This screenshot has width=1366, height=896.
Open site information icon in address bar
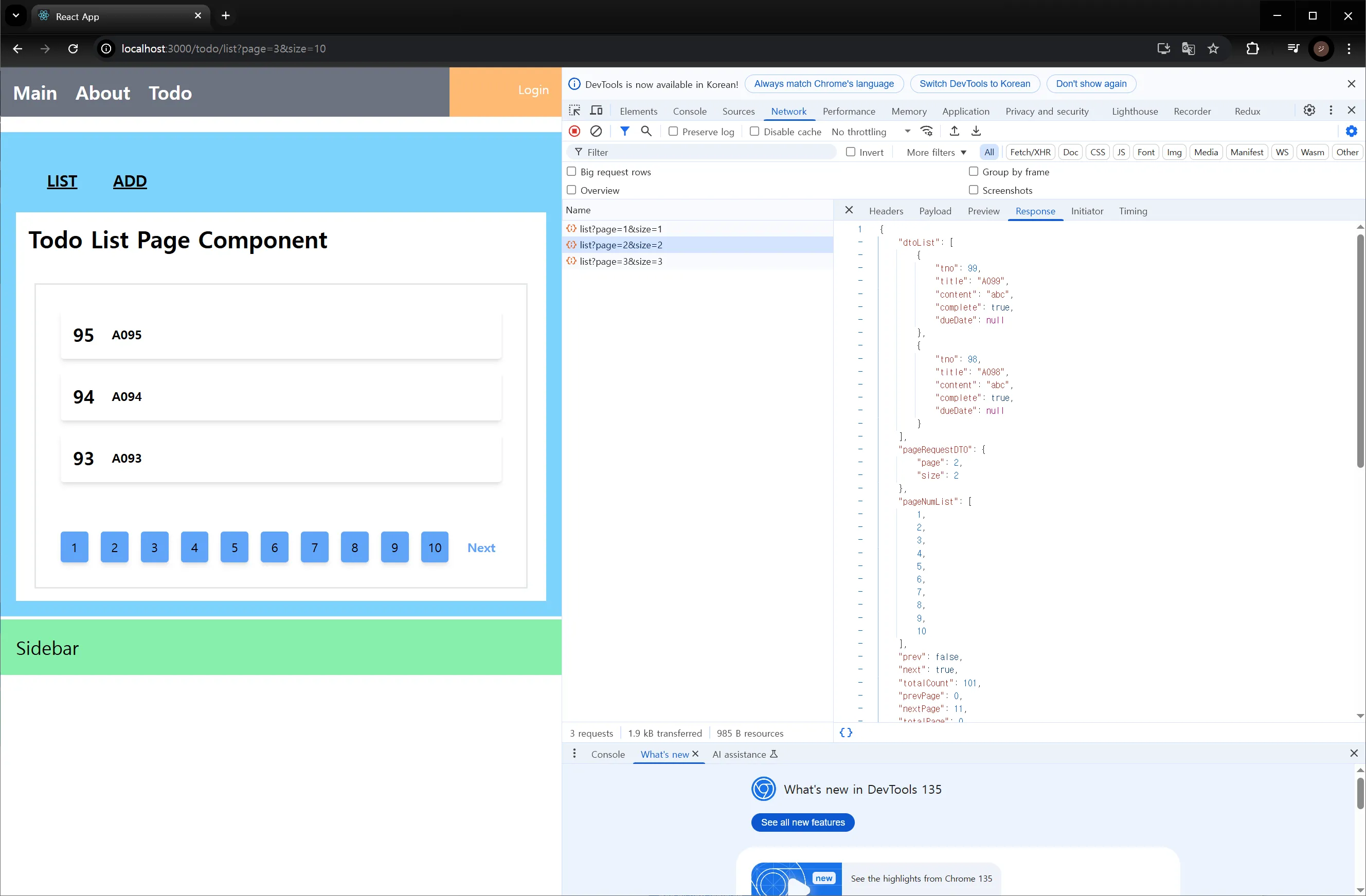106,49
